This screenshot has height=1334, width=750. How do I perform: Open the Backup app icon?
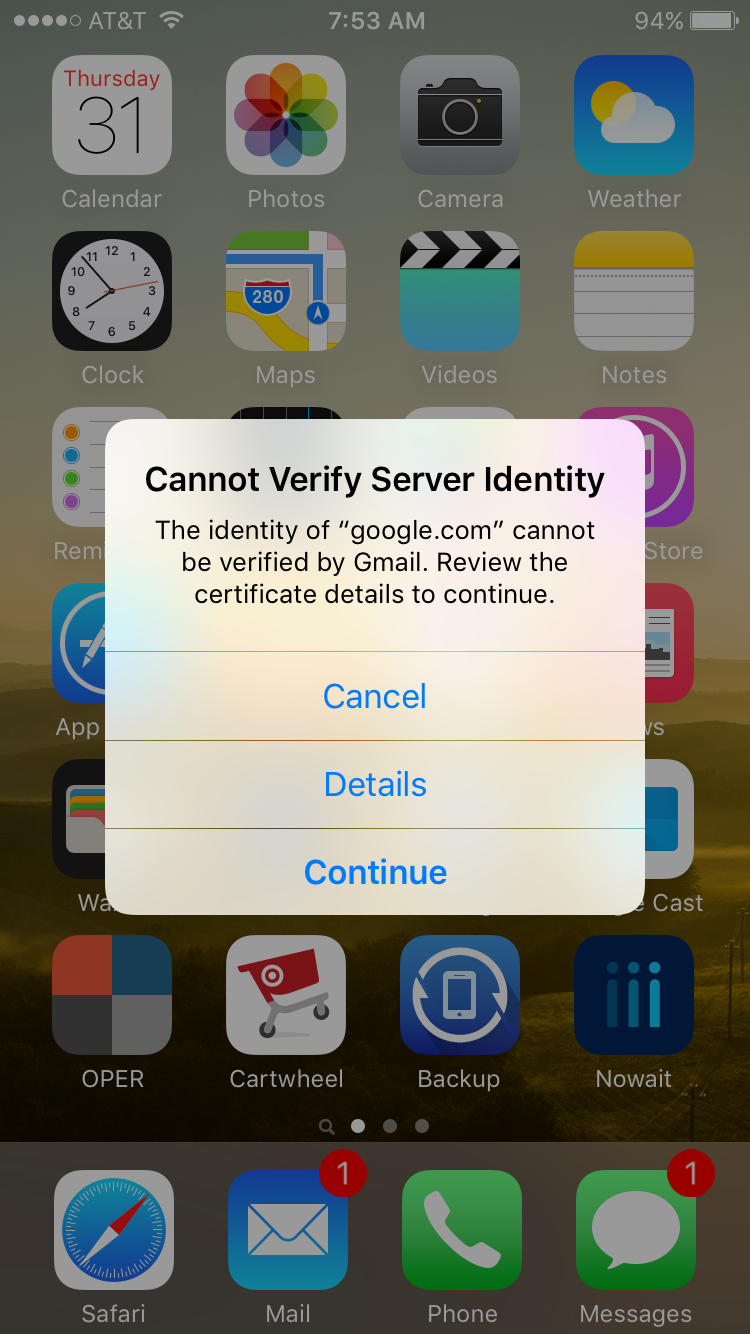point(460,995)
